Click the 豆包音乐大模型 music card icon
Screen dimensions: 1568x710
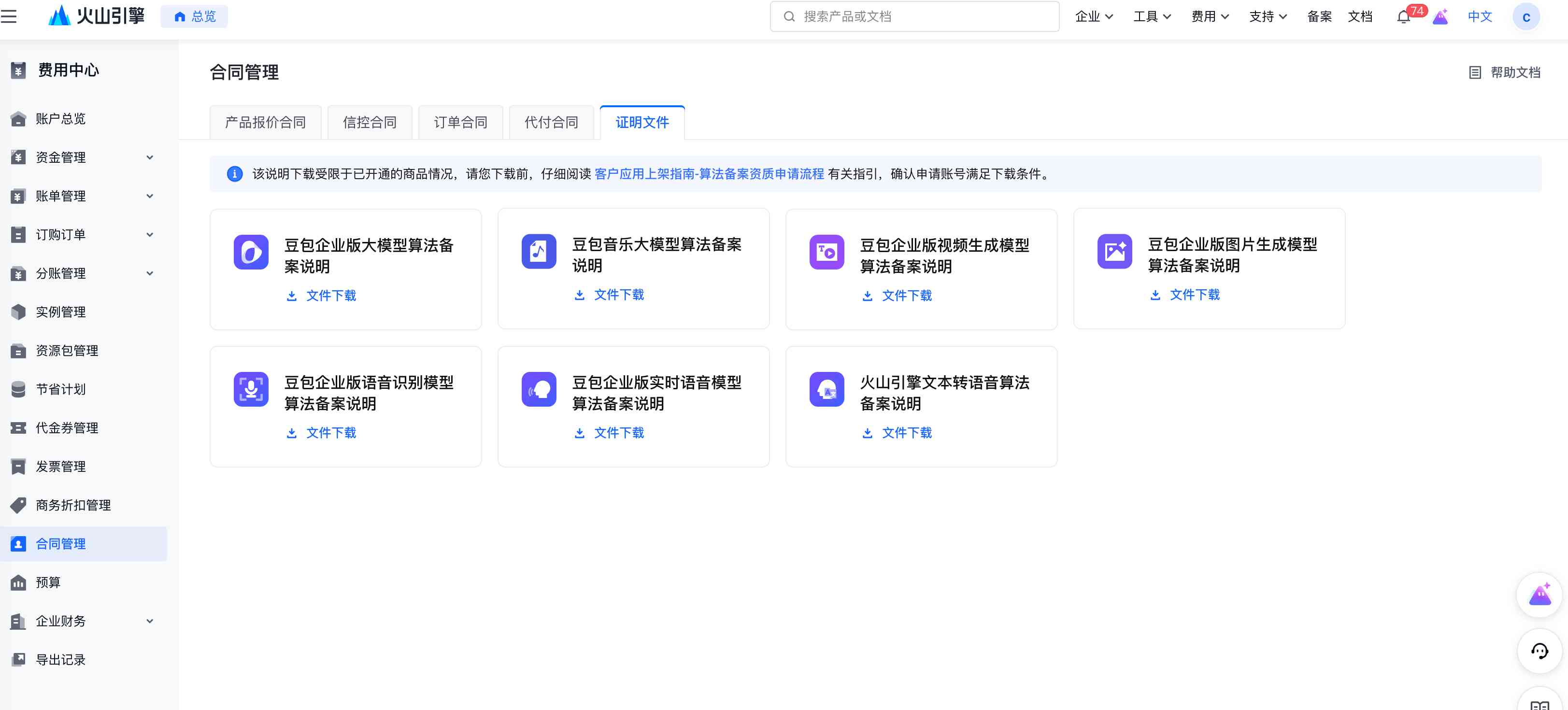[539, 251]
